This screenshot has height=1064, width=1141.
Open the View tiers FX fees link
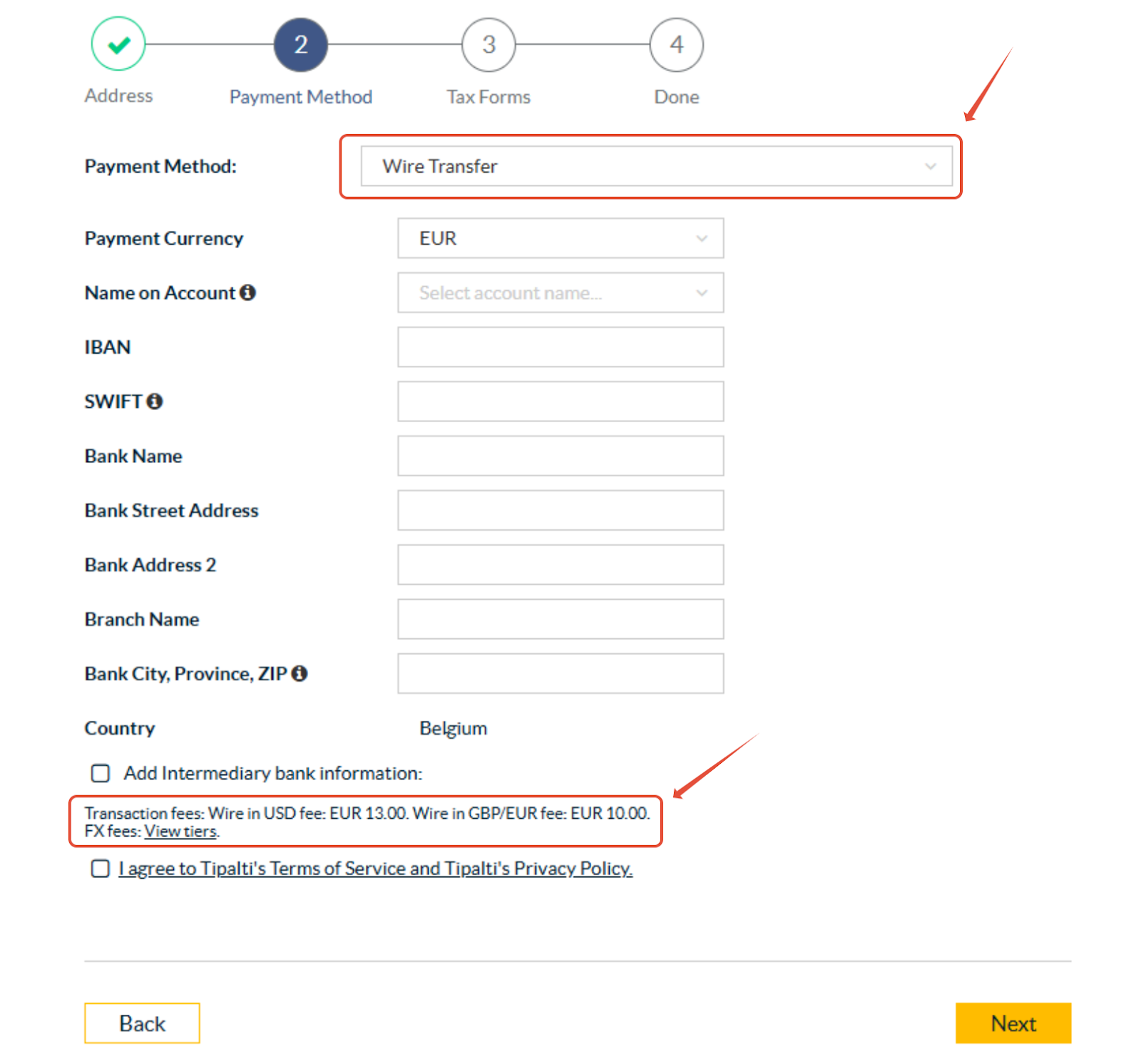(x=180, y=832)
